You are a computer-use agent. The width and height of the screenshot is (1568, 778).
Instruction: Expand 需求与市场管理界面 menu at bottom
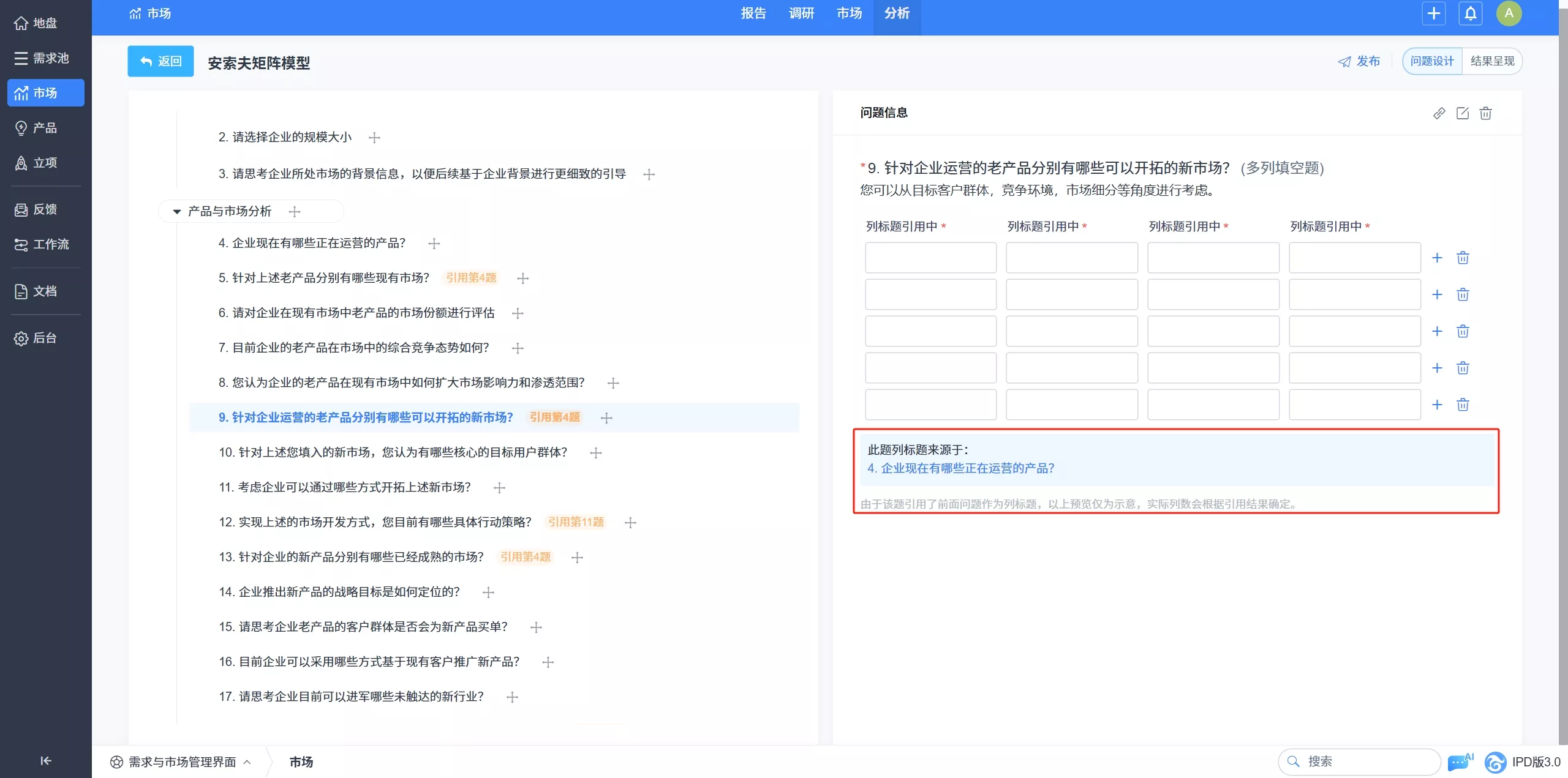click(181, 762)
